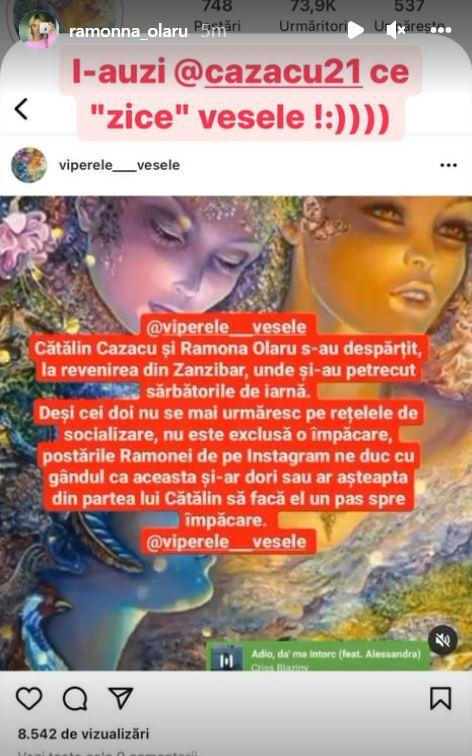View the 8.542 de vizualizări count
This screenshot has width=472, height=756.
[83, 734]
